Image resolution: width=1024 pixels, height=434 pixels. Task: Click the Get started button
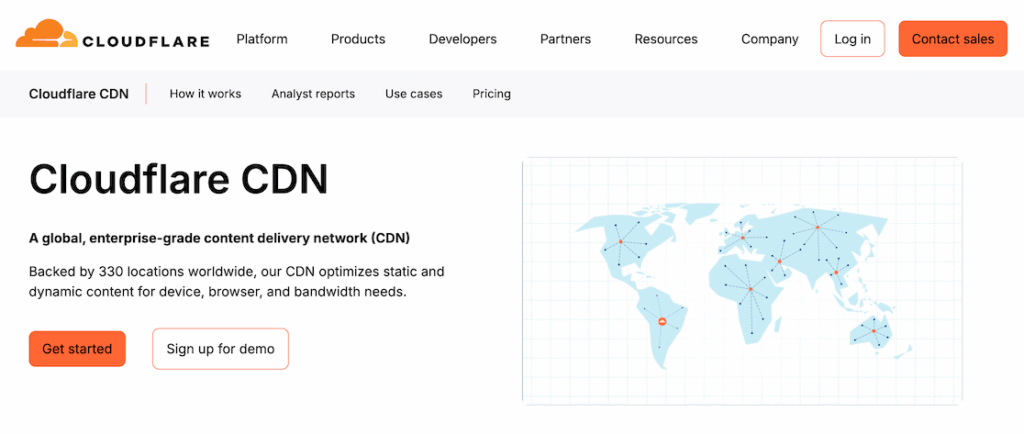[77, 349]
